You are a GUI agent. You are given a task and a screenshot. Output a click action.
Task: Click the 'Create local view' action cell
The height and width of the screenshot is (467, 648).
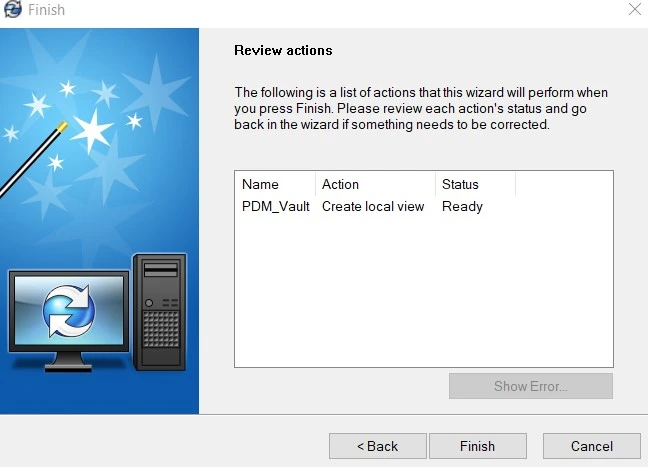(373, 207)
